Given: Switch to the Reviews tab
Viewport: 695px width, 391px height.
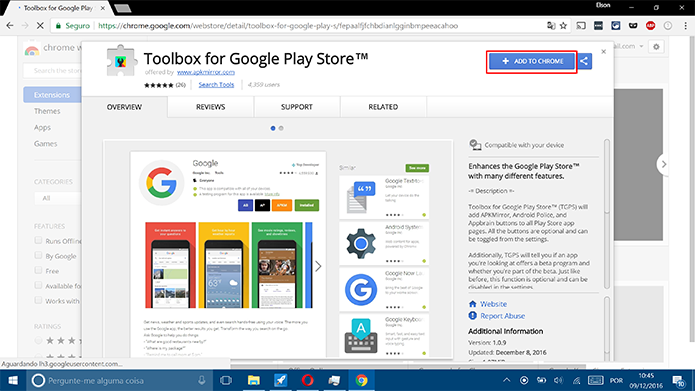Looking at the screenshot, I should [x=211, y=107].
